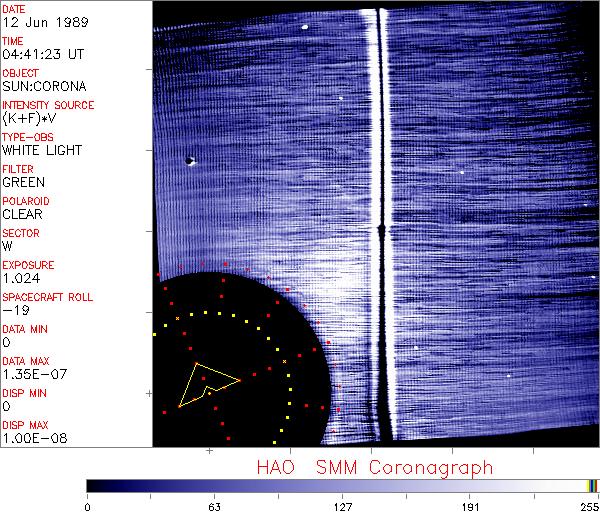
Task: Click the 'DATA MIN' label
Action: coord(25,329)
